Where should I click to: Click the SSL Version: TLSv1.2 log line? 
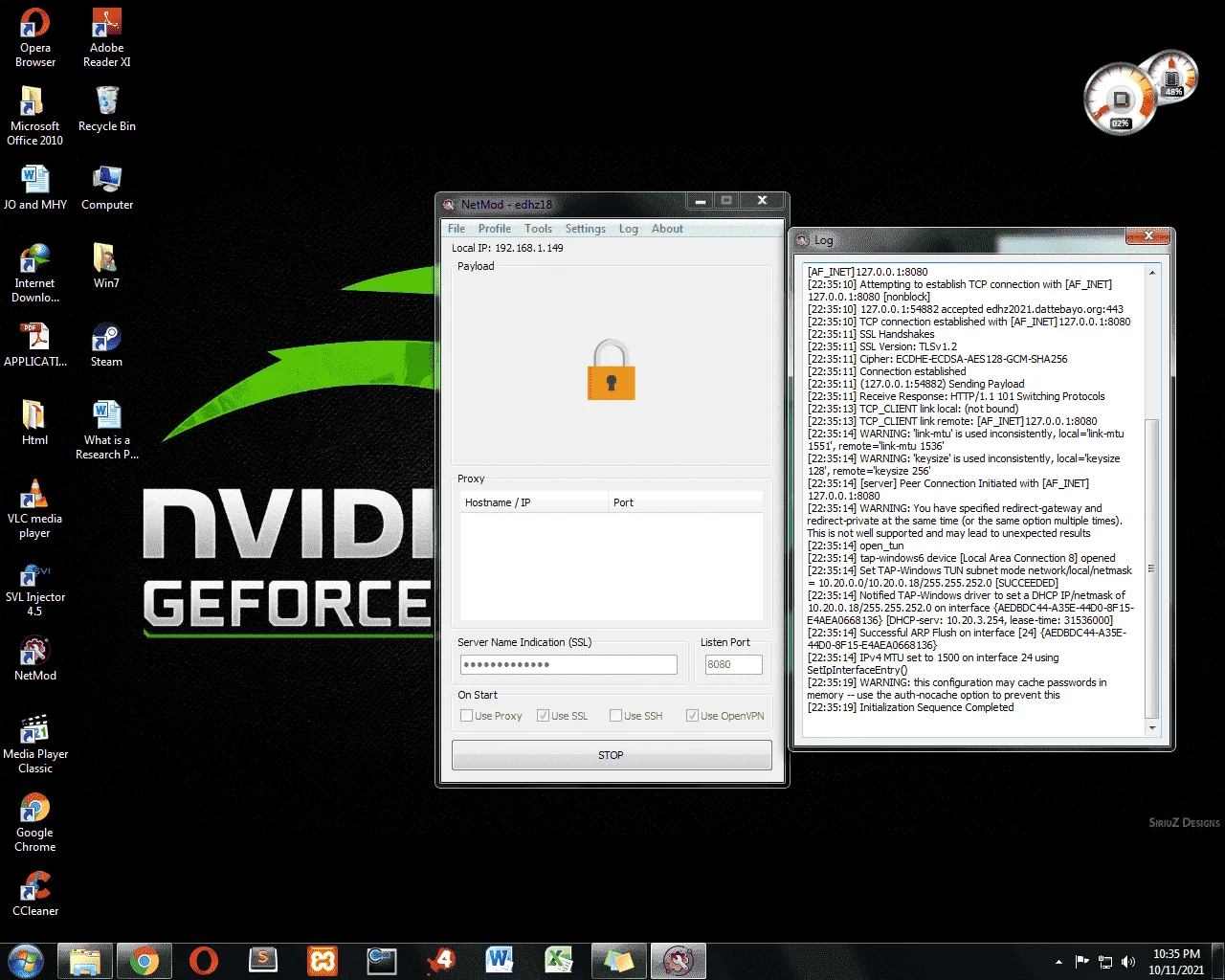pyautogui.click(x=881, y=346)
